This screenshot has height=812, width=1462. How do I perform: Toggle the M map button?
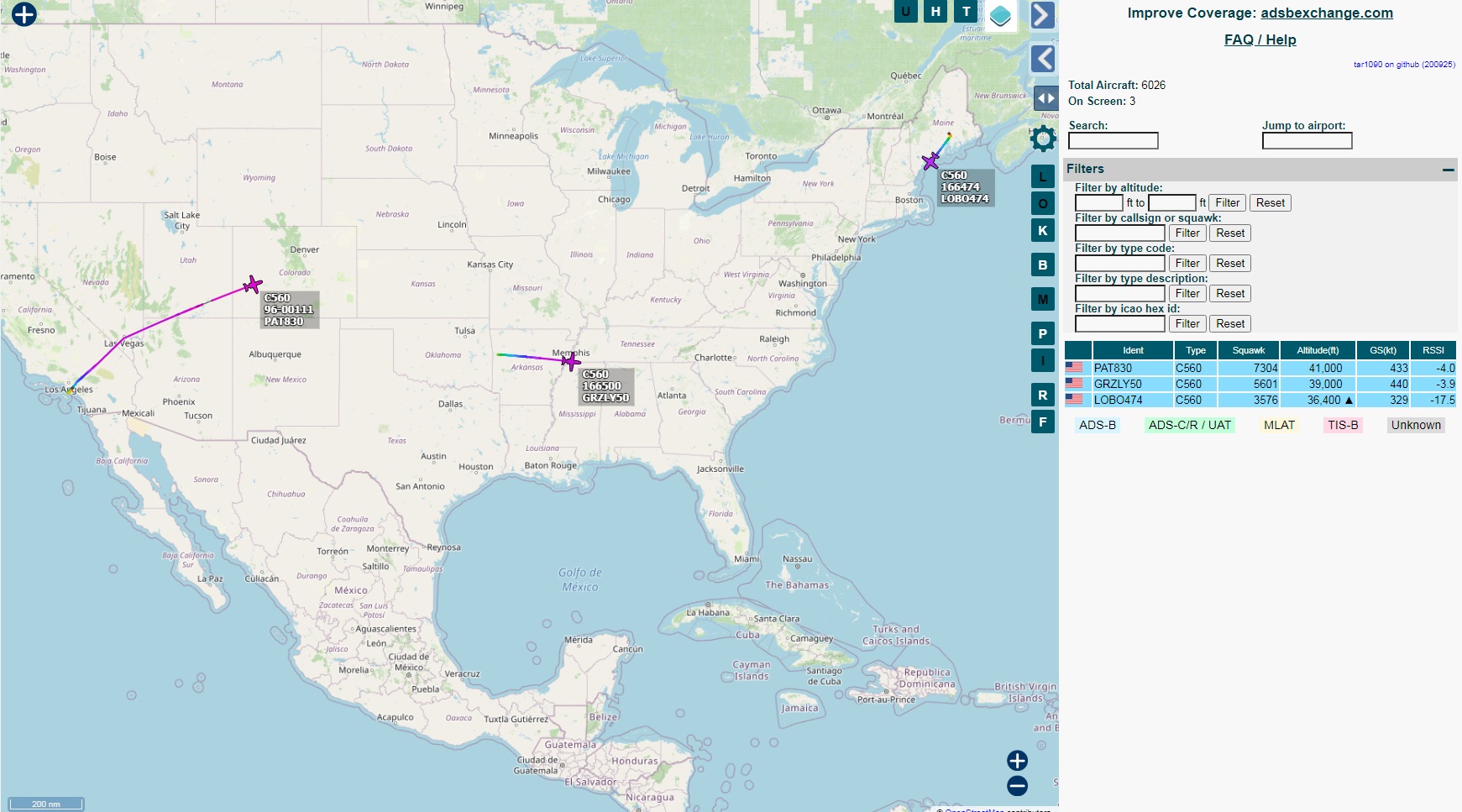tap(1042, 299)
